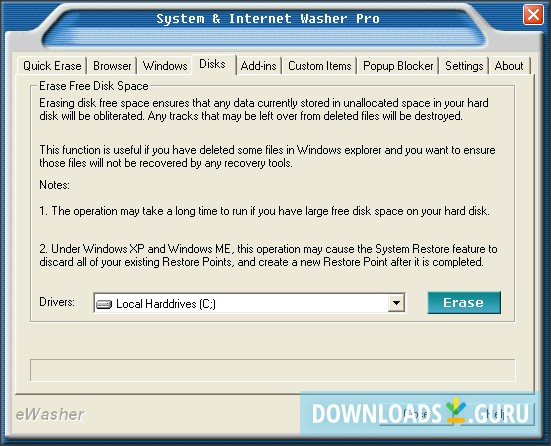Viewport: 551px width, 446px height.
Task: Click the Help button at bottom right
Action: (499, 414)
